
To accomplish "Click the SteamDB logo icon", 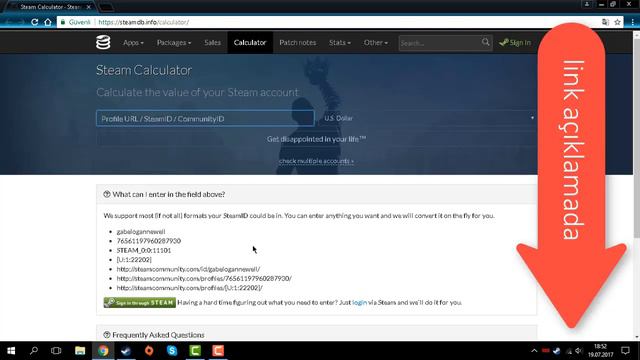I will tap(103, 42).
